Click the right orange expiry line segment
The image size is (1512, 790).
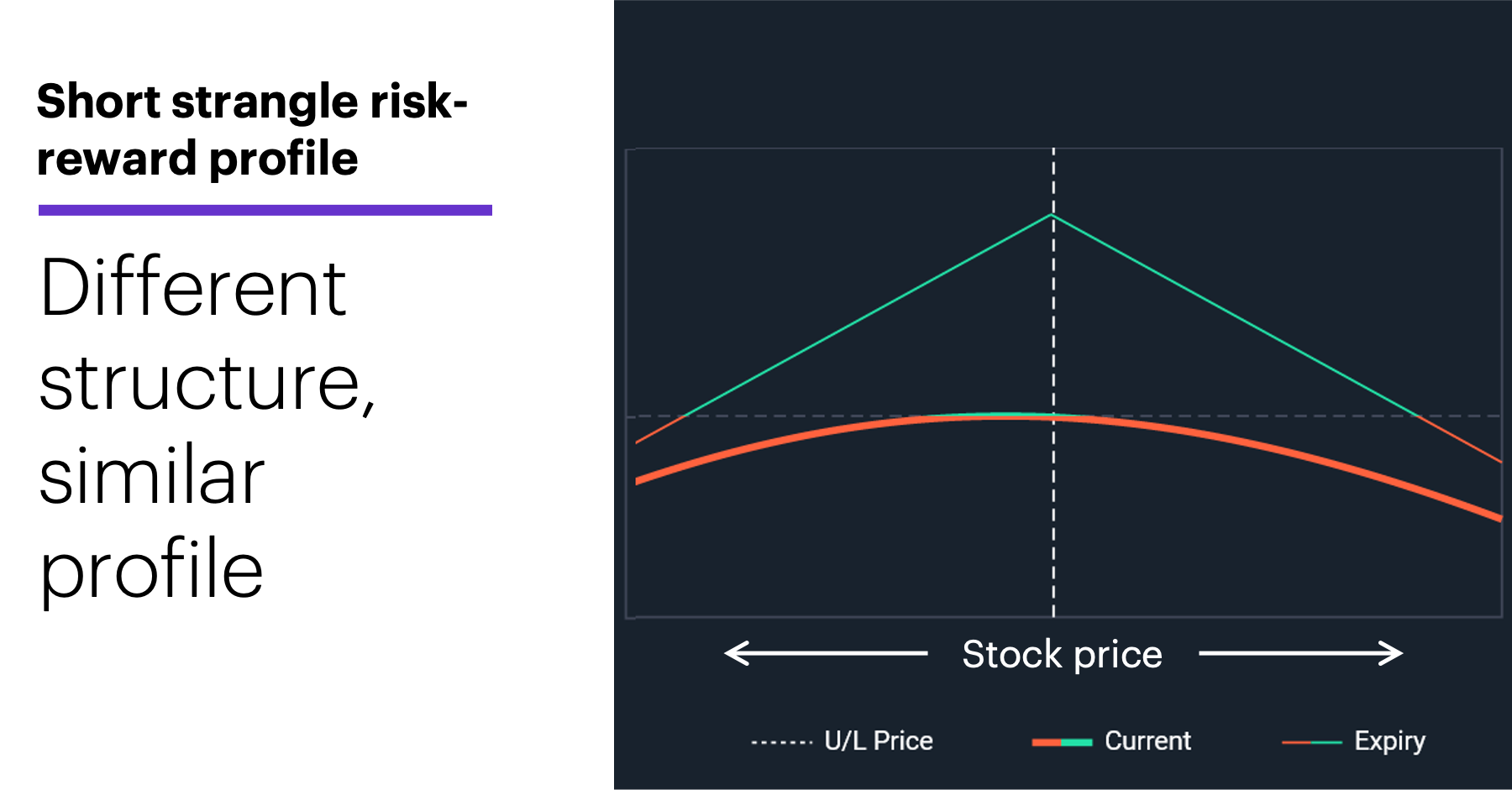point(1460,439)
